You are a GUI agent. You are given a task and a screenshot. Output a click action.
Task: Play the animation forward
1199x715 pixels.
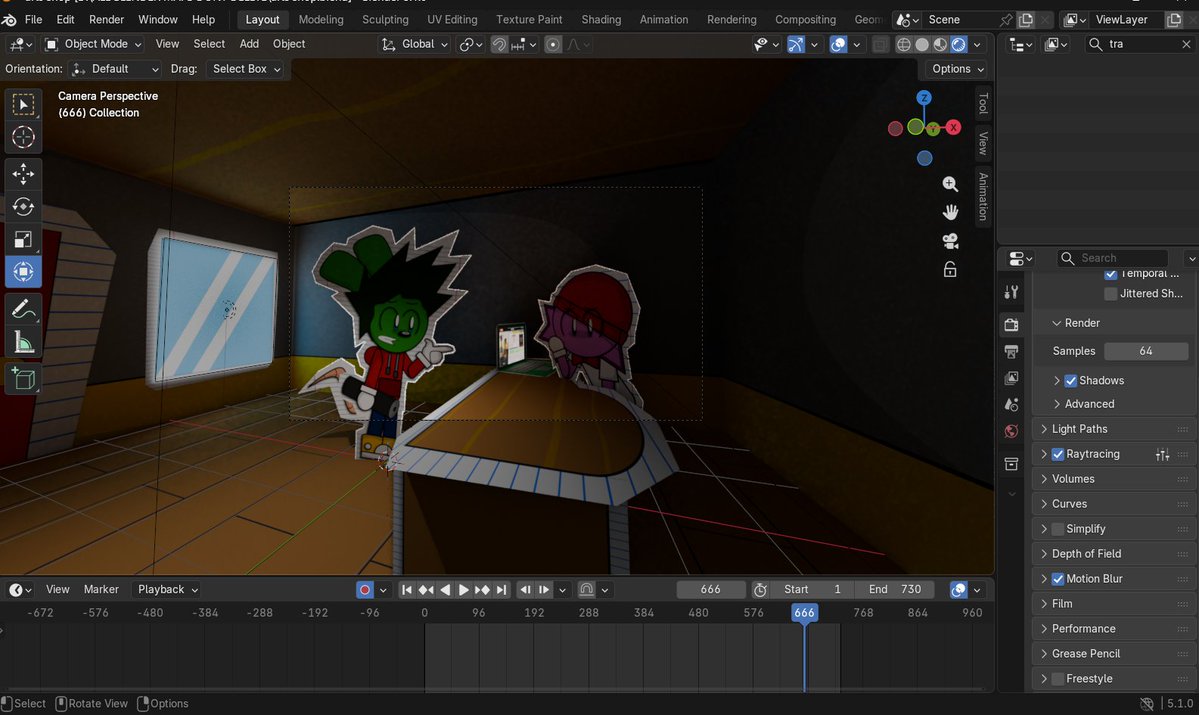[463, 590]
